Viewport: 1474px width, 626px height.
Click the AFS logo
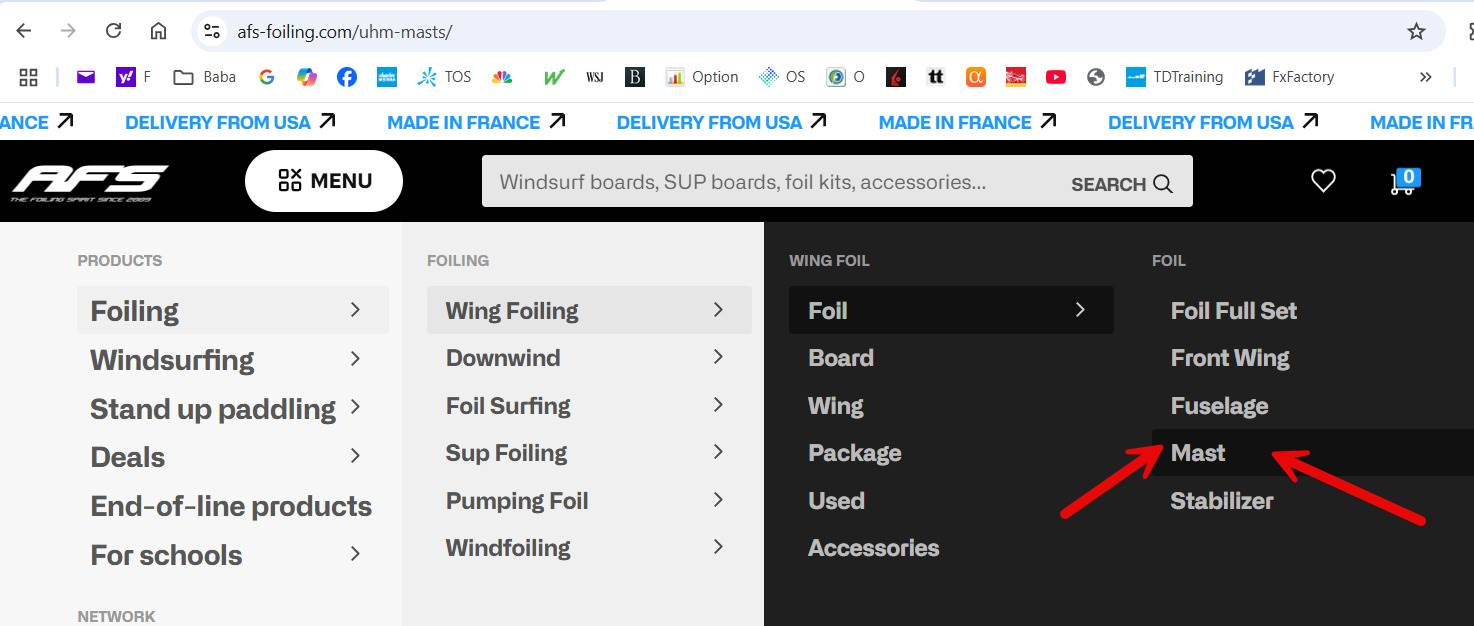90,182
